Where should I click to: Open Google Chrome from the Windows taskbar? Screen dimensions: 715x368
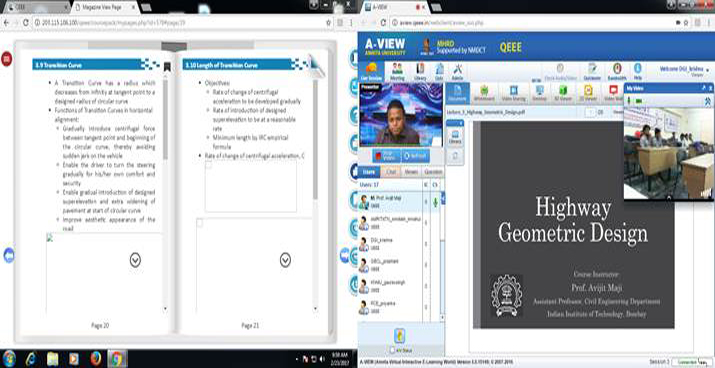point(117,359)
